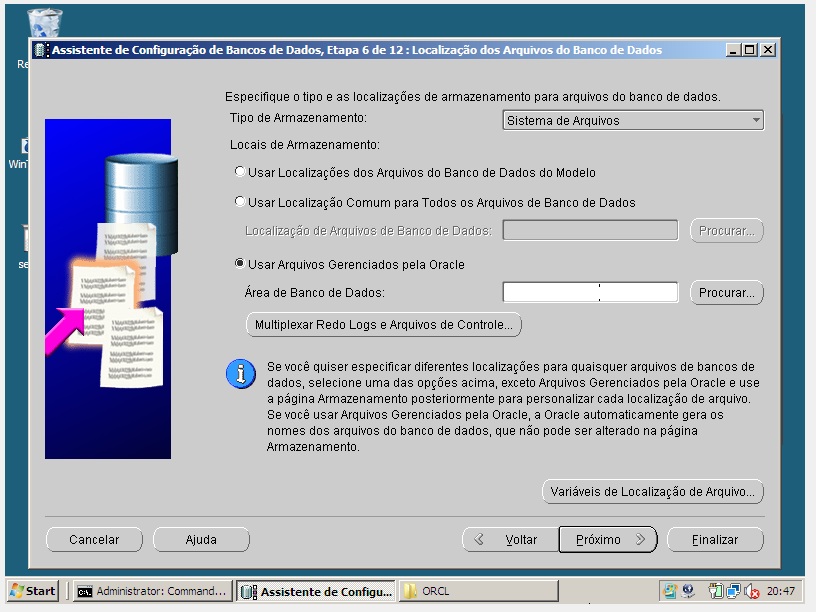816x612 pixels.
Task: Open the Windows Start menu
Action: coord(33,591)
